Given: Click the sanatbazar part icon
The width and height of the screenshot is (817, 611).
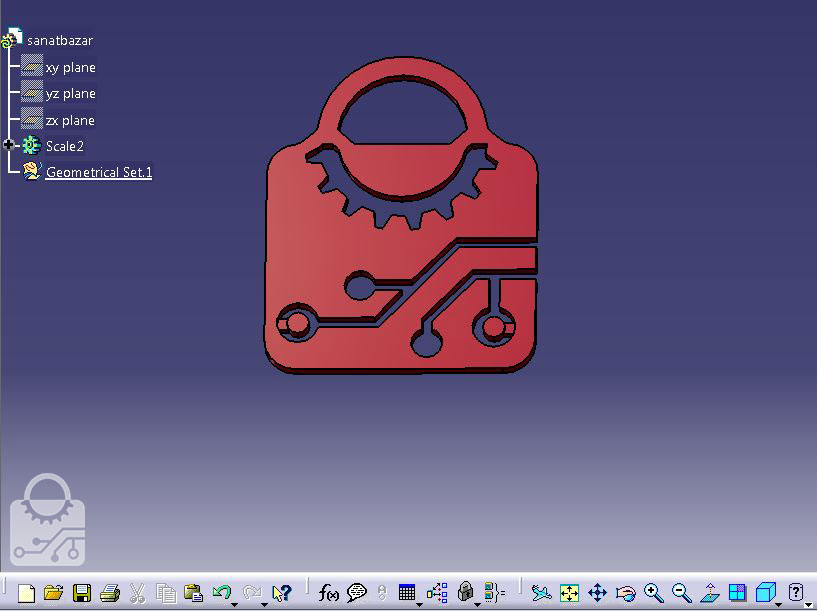Looking at the screenshot, I should [12, 38].
